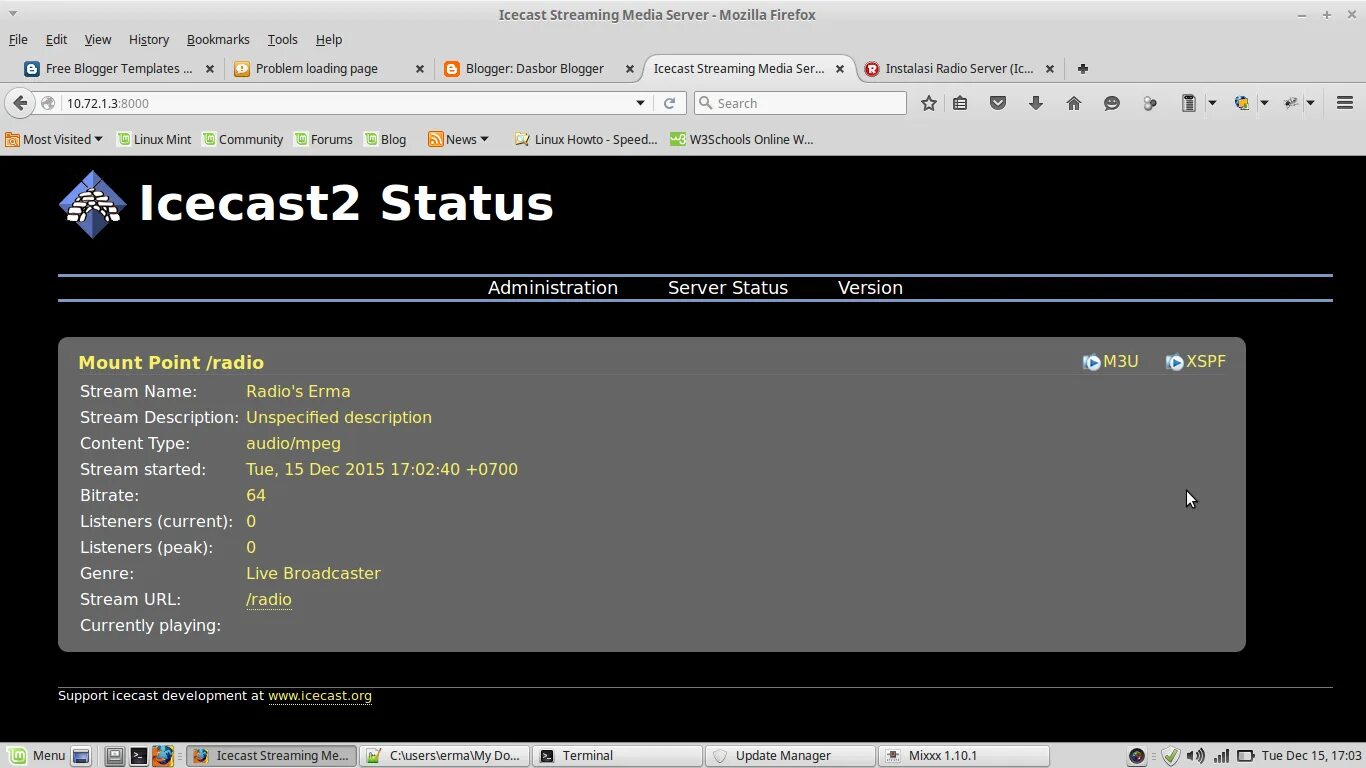This screenshot has width=1366, height=768.
Task: Close the Problem loading page tab
Action: coord(420,69)
